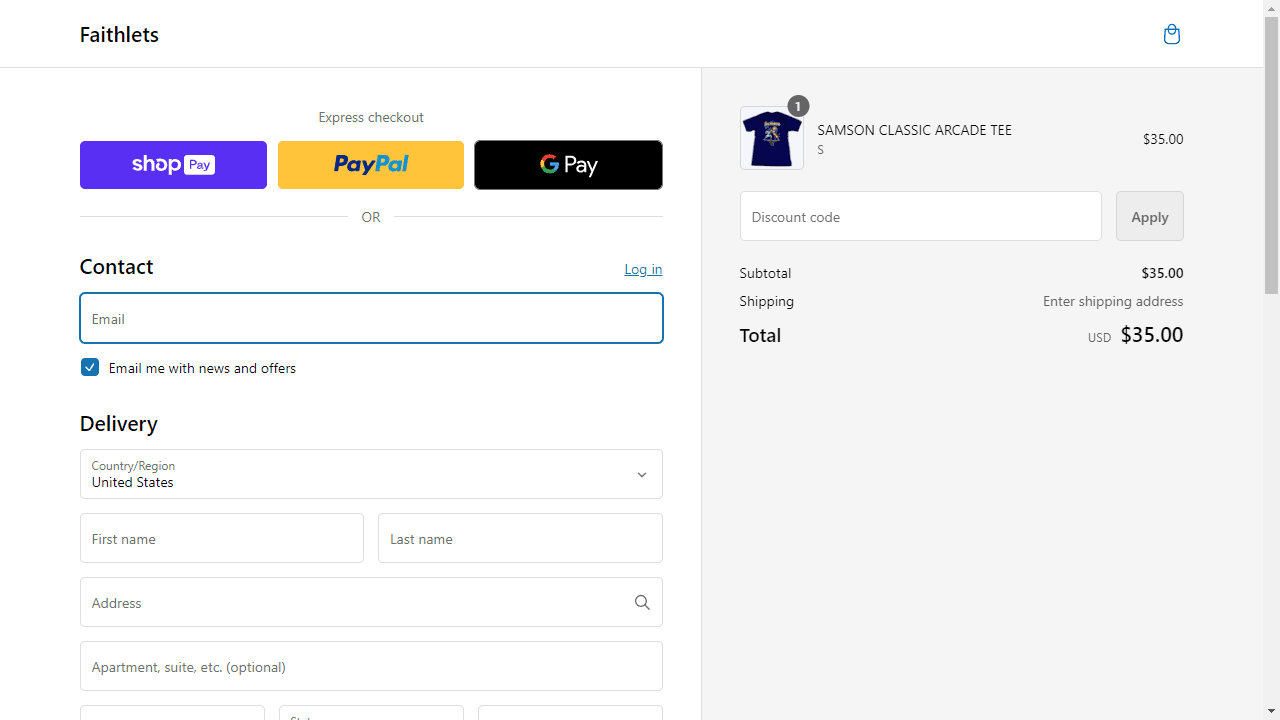The width and height of the screenshot is (1280, 720).
Task: Open the shopping bag cart icon
Action: click(1172, 34)
